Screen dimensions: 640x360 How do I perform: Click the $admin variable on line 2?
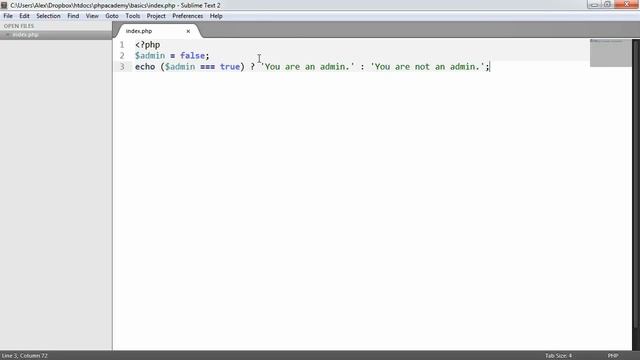[x=150, y=56]
